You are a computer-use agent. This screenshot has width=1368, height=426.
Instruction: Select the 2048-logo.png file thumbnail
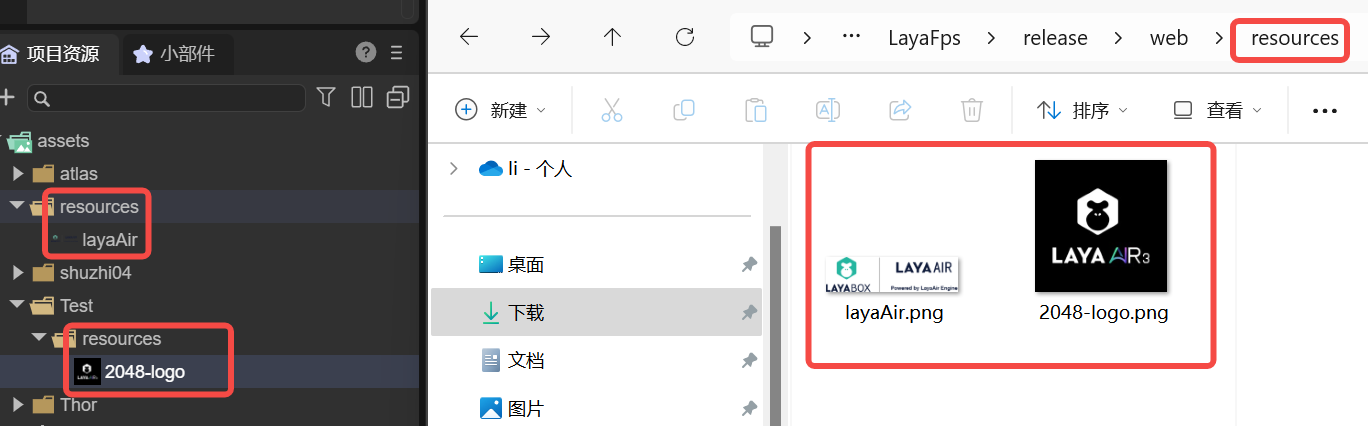pos(1102,226)
